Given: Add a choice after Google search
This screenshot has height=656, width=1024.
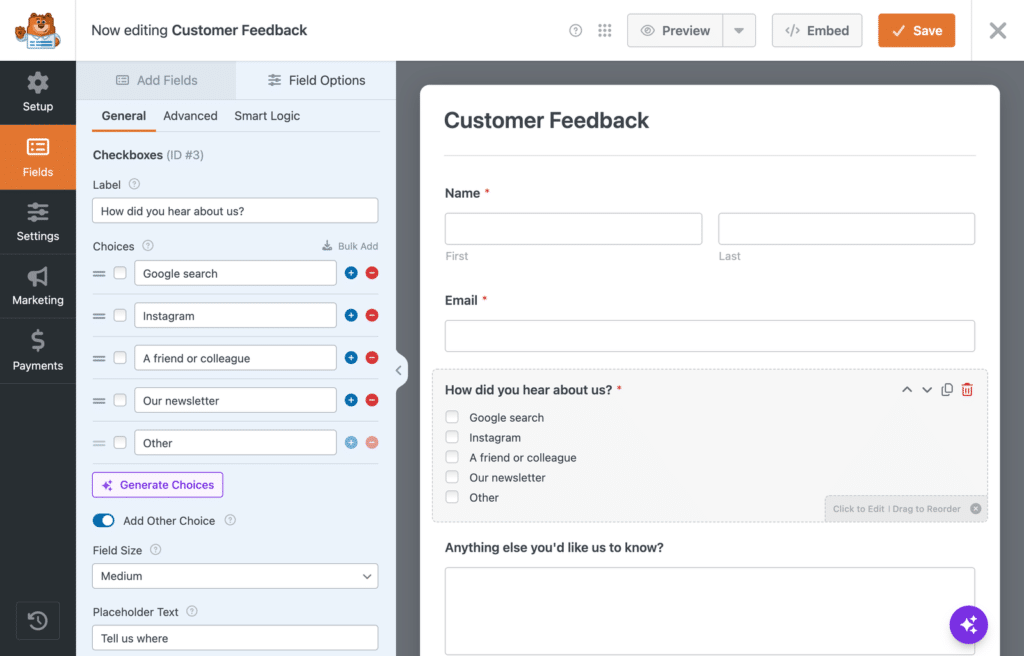Looking at the screenshot, I should point(351,273).
